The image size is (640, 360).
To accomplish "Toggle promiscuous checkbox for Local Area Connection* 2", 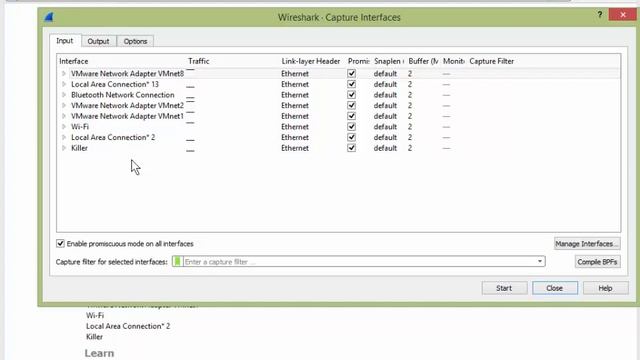I will pyautogui.click(x=351, y=137).
